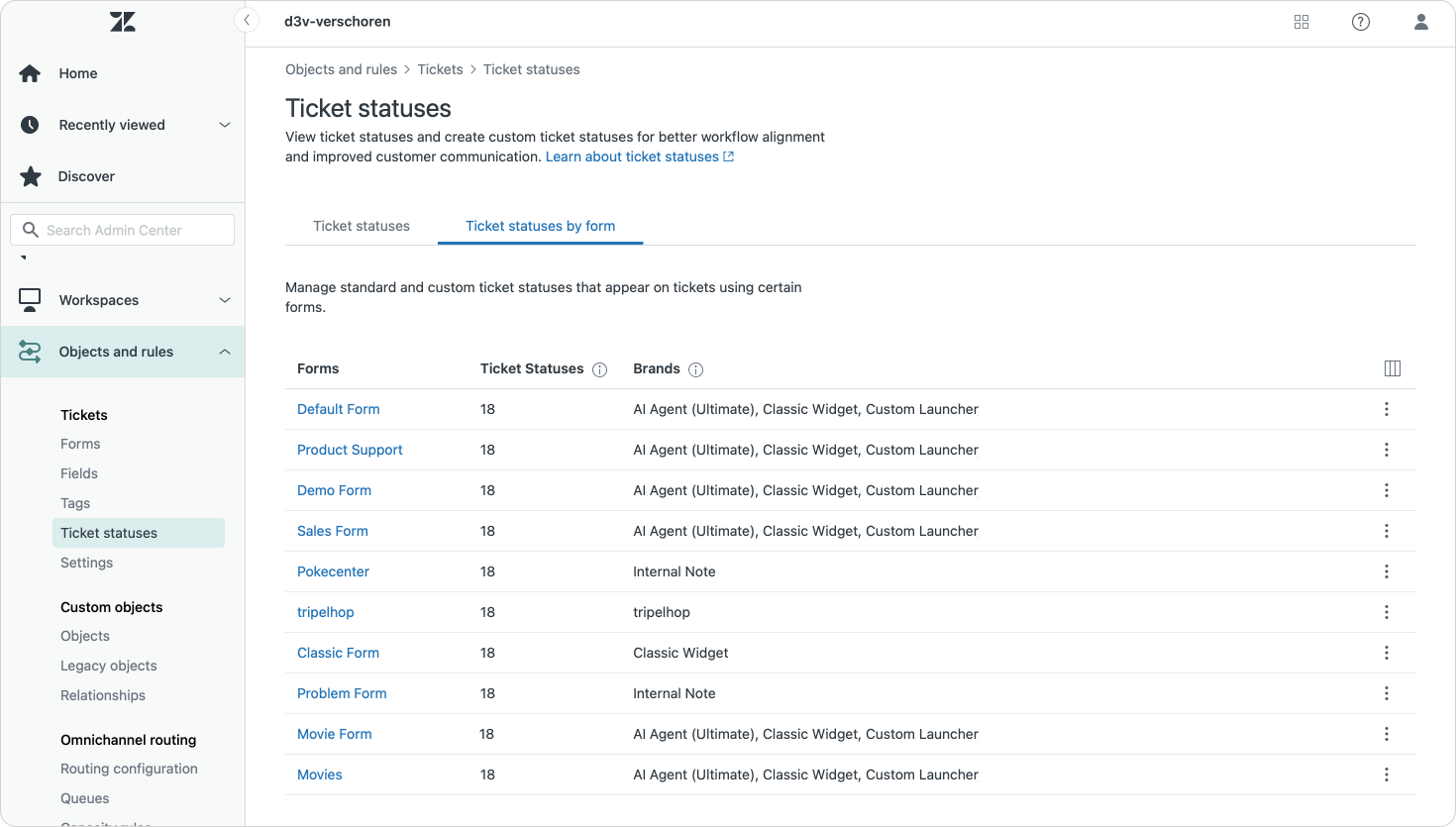Screen dimensions: 1456x827
Task: Open options menu for Pokecenter row
Action: click(1386, 571)
